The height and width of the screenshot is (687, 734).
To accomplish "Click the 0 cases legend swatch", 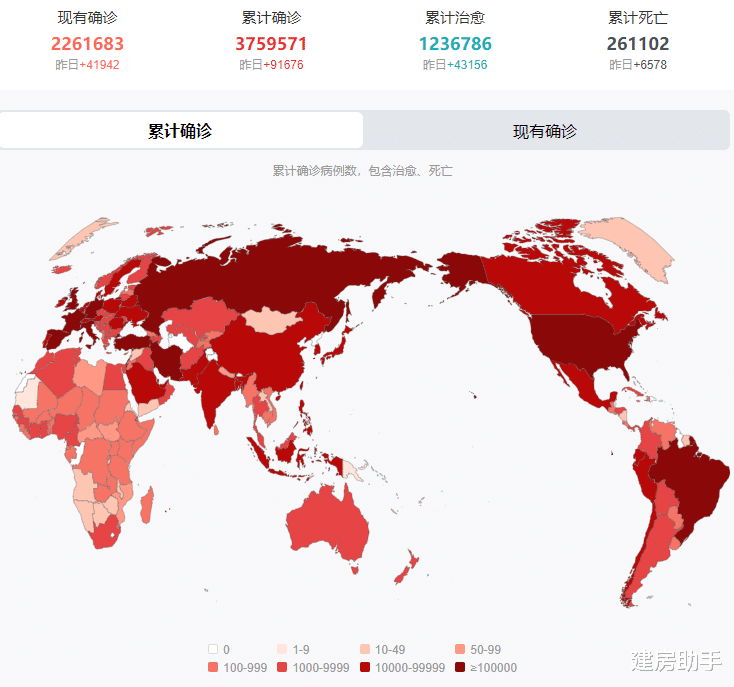I will click(x=213, y=649).
